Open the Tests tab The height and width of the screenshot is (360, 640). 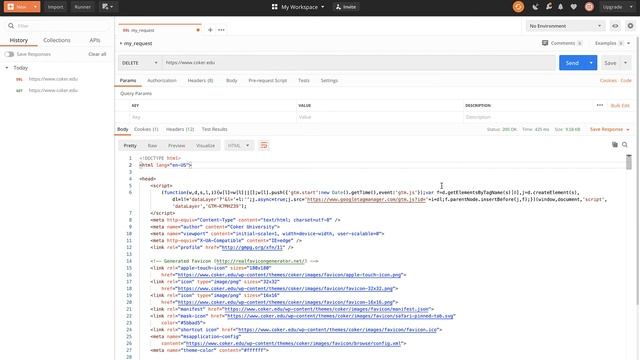point(304,80)
